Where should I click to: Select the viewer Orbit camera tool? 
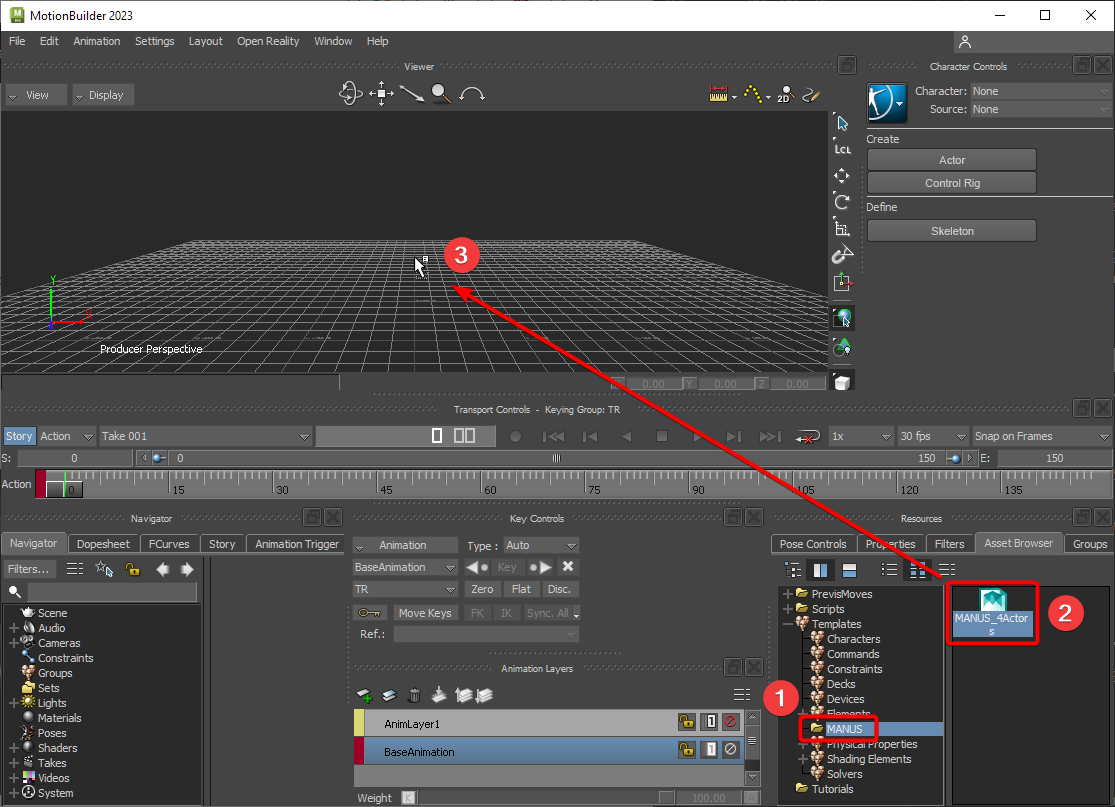[x=350, y=94]
